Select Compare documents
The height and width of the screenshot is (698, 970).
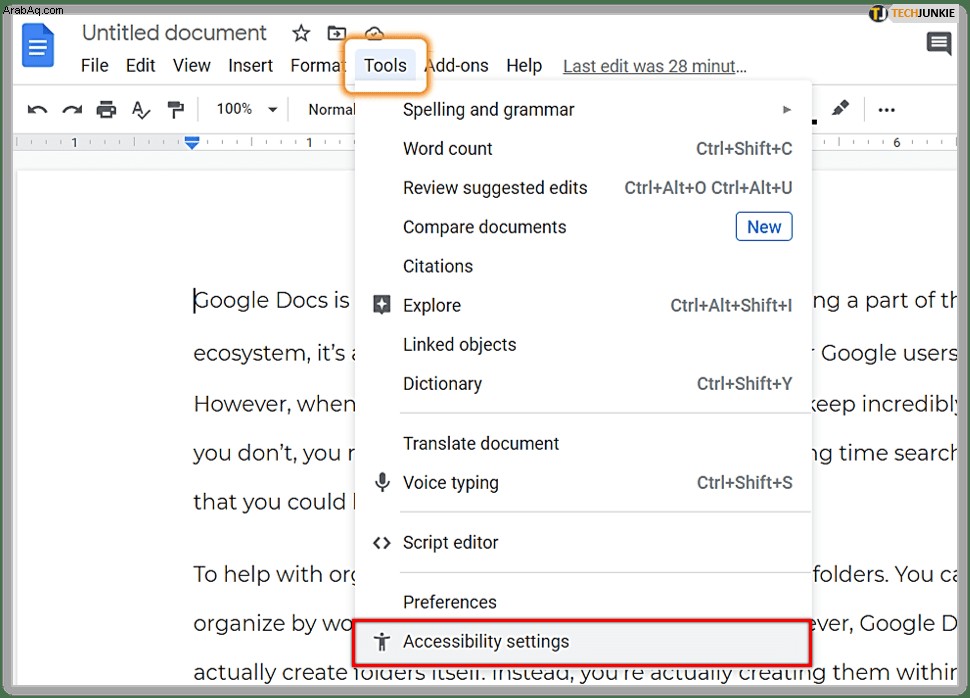point(583,227)
